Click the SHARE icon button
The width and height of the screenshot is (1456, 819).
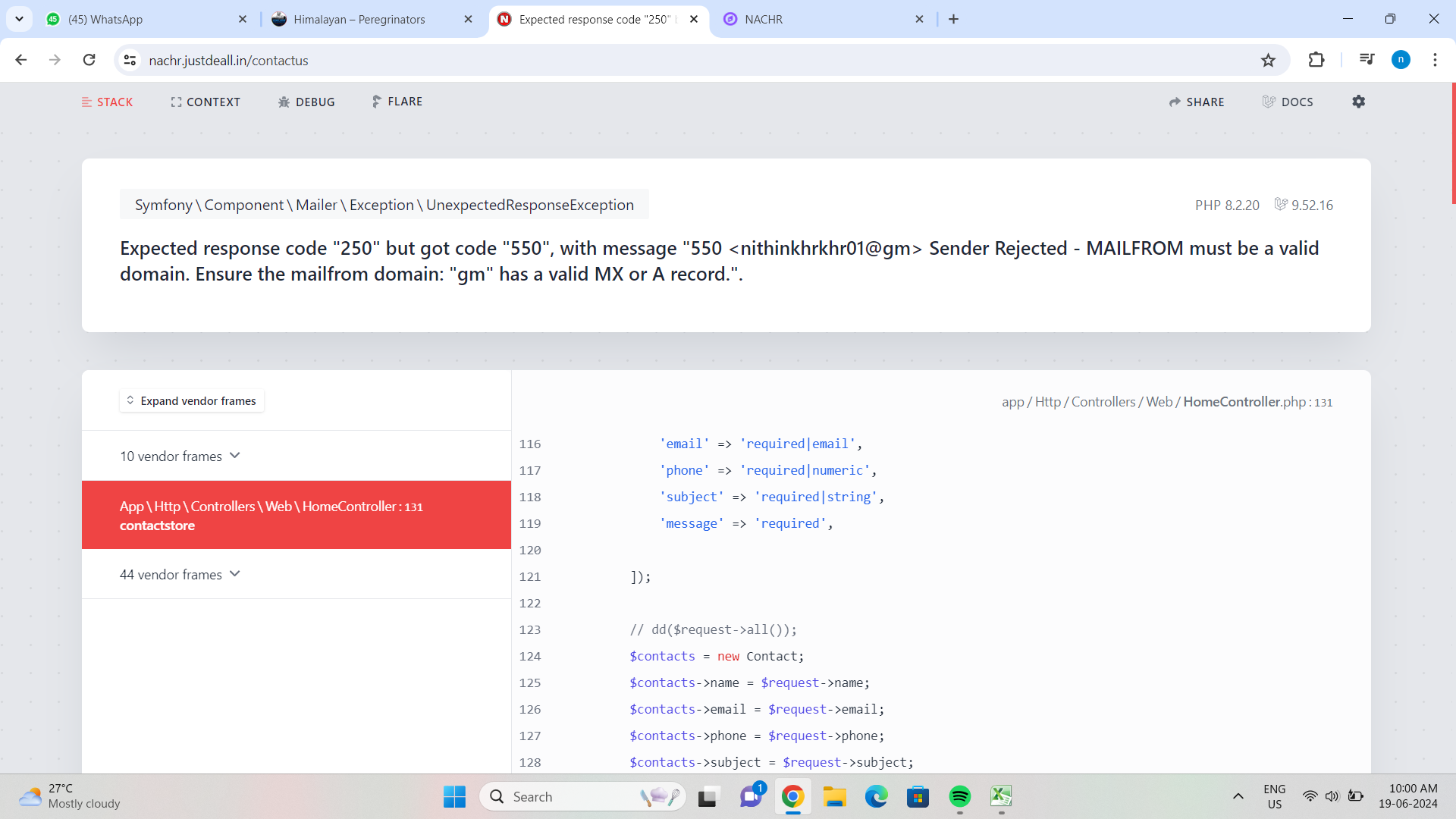(1198, 101)
